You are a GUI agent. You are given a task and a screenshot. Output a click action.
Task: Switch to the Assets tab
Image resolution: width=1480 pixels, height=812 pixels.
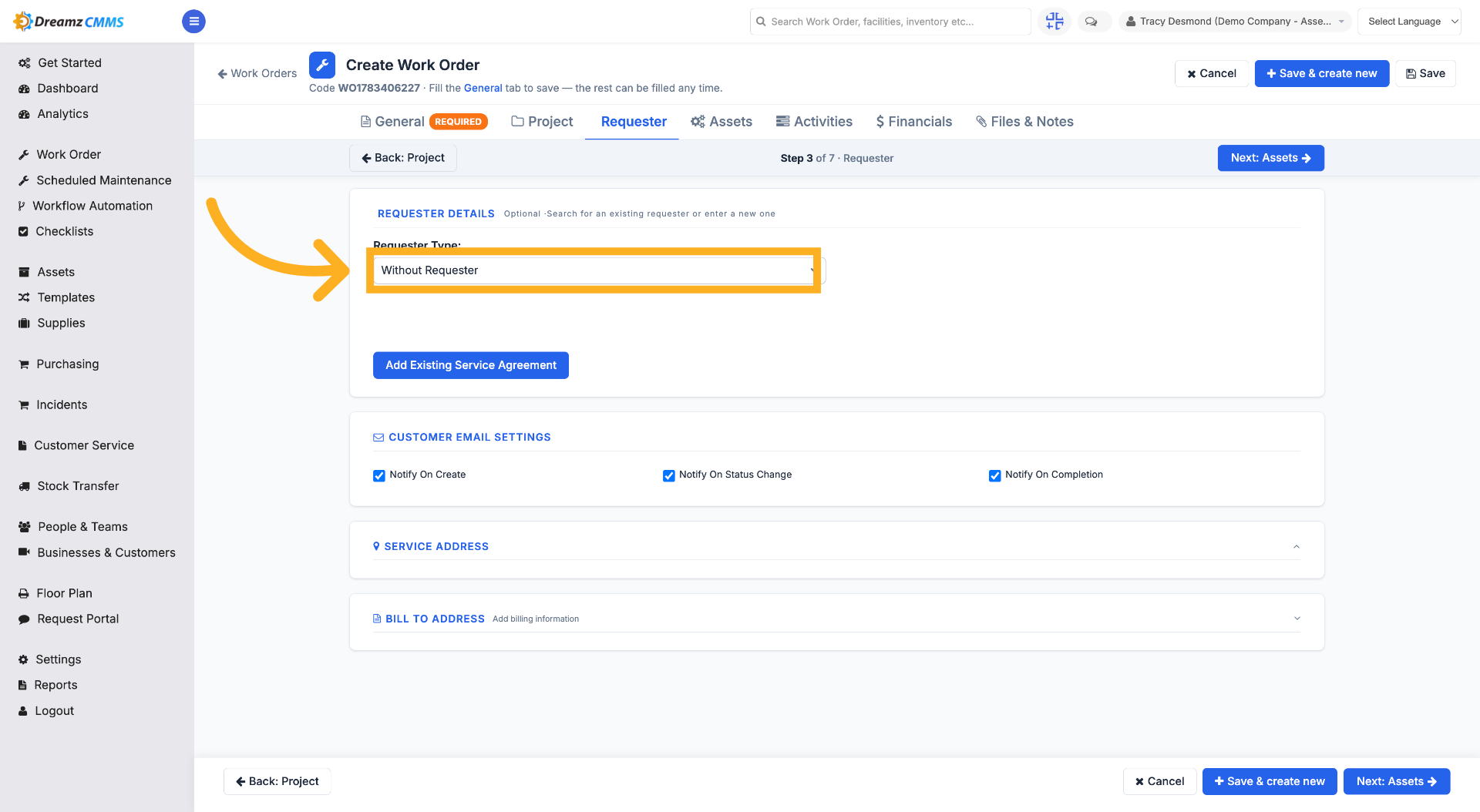(x=721, y=122)
